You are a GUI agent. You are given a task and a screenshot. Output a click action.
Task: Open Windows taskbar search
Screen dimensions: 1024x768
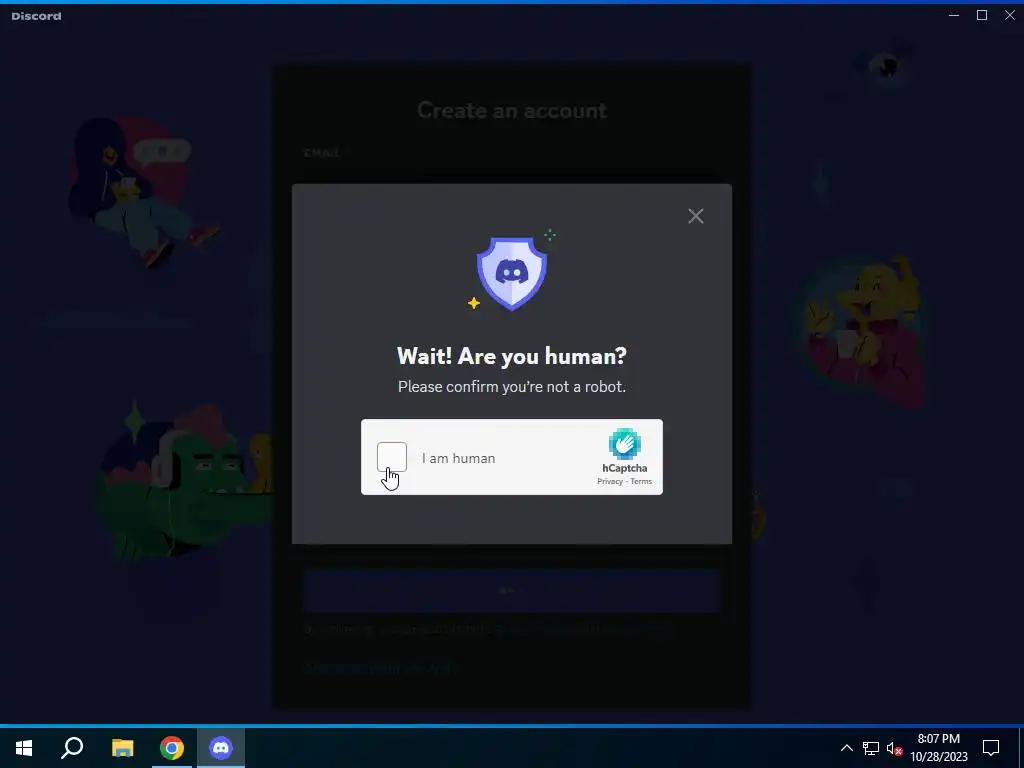tap(72, 748)
